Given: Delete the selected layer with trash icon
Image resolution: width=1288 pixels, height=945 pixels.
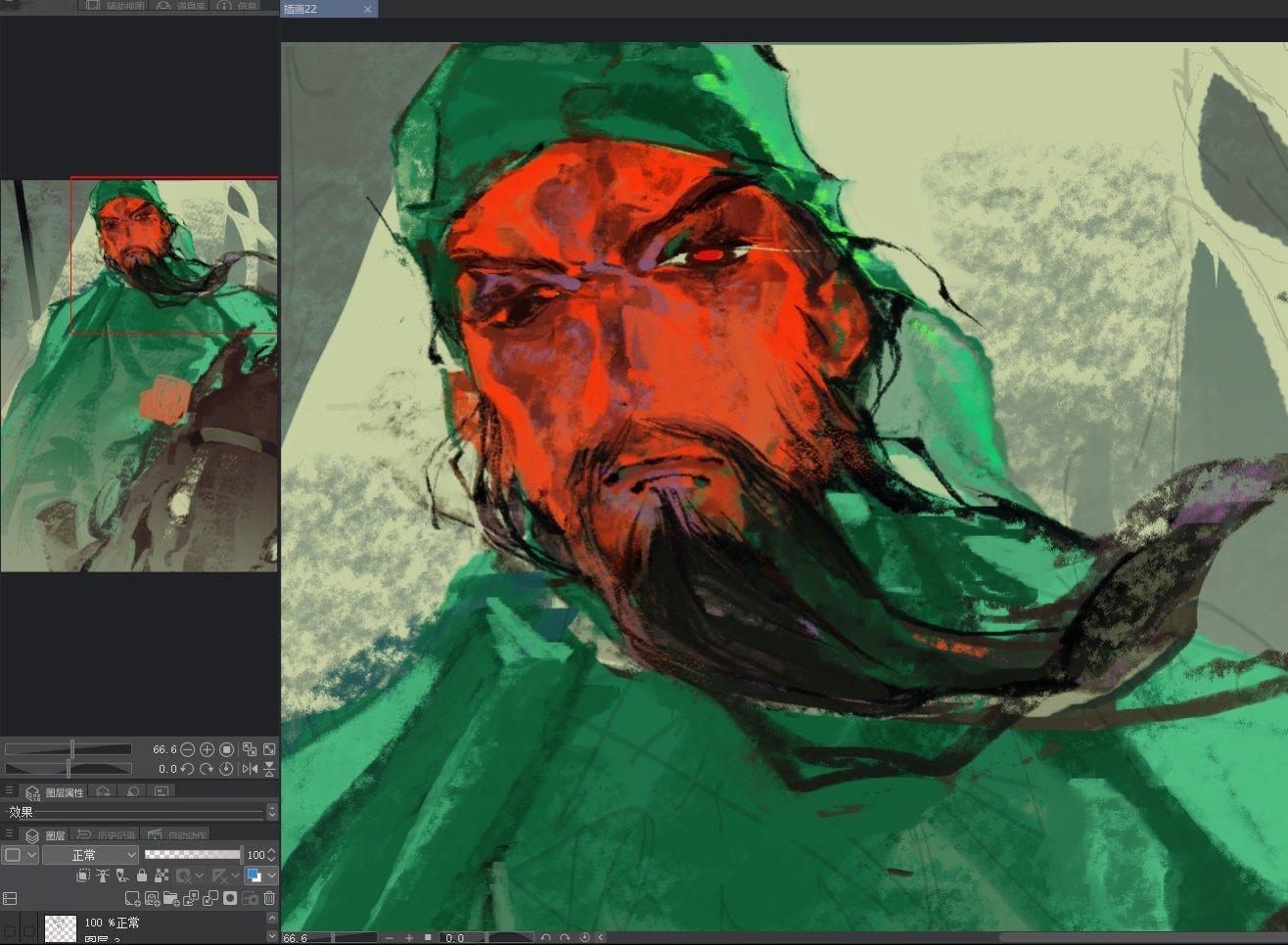Looking at the screenshot, I should click(269, 899).
